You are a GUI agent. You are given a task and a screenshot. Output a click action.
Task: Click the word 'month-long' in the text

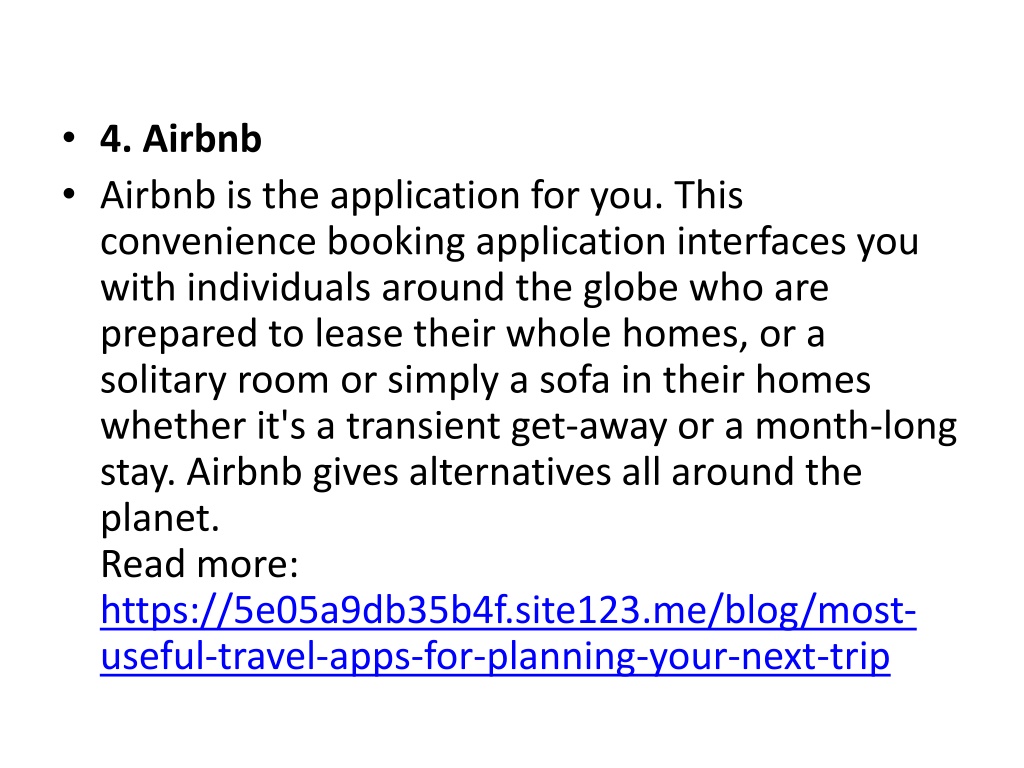[x=856, y=426]
